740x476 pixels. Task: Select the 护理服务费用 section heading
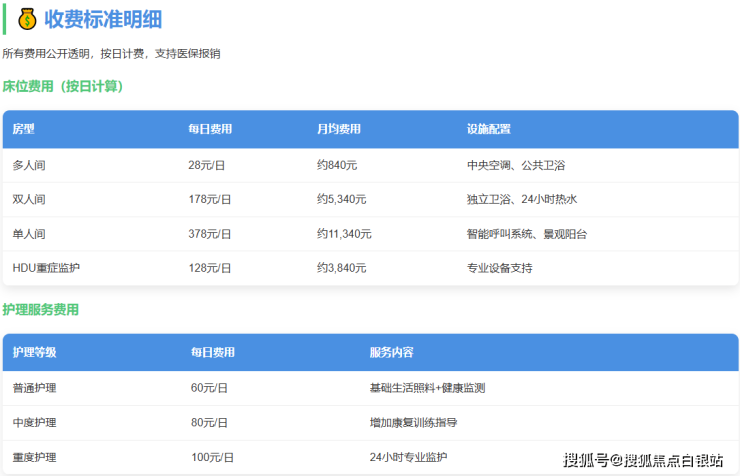[40, 310]
